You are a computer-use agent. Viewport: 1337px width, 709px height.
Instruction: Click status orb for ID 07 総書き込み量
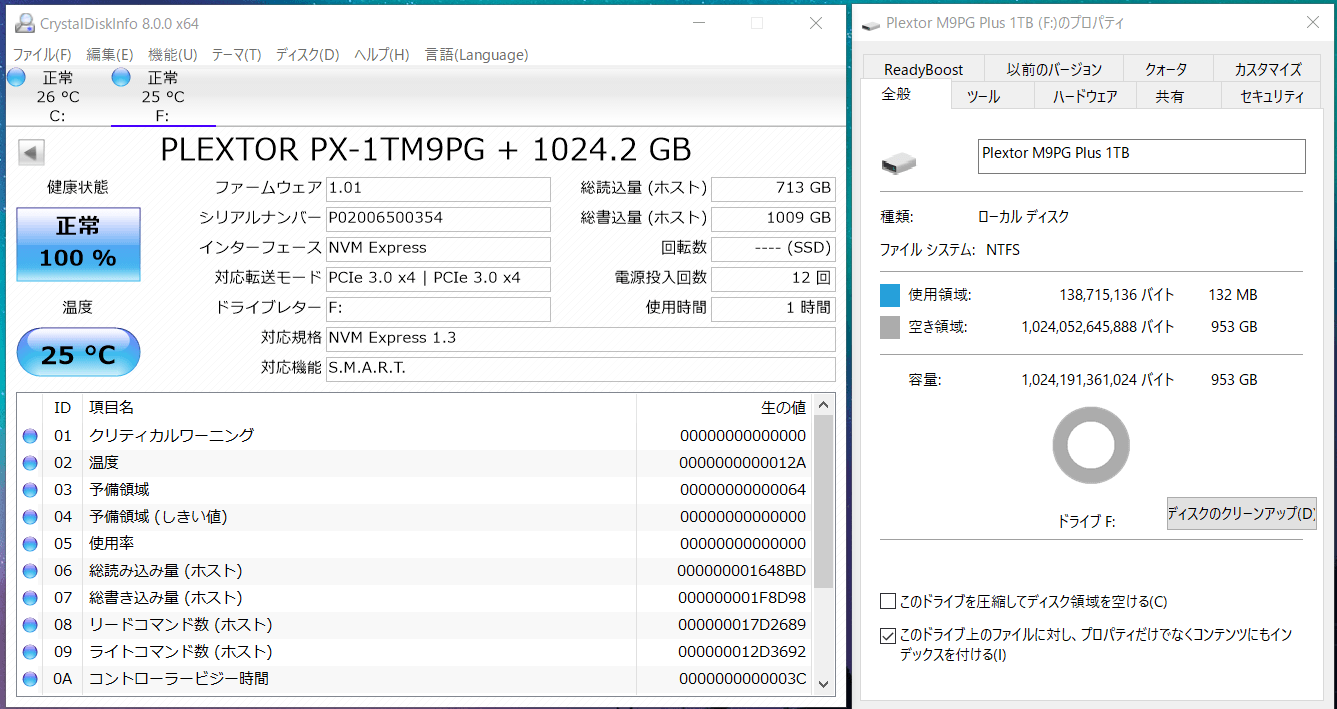click(30, 598)
